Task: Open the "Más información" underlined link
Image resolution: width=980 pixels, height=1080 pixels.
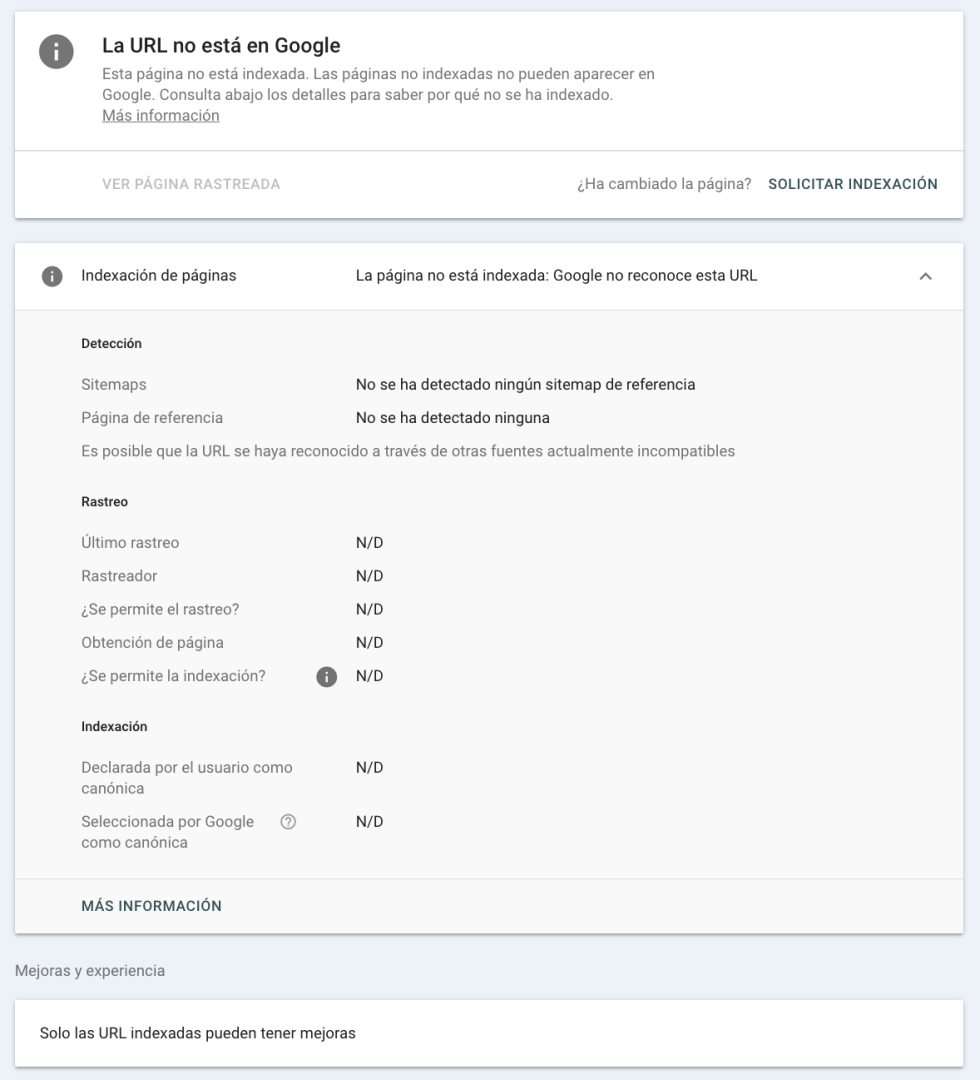Action: (x=160, y=116)
